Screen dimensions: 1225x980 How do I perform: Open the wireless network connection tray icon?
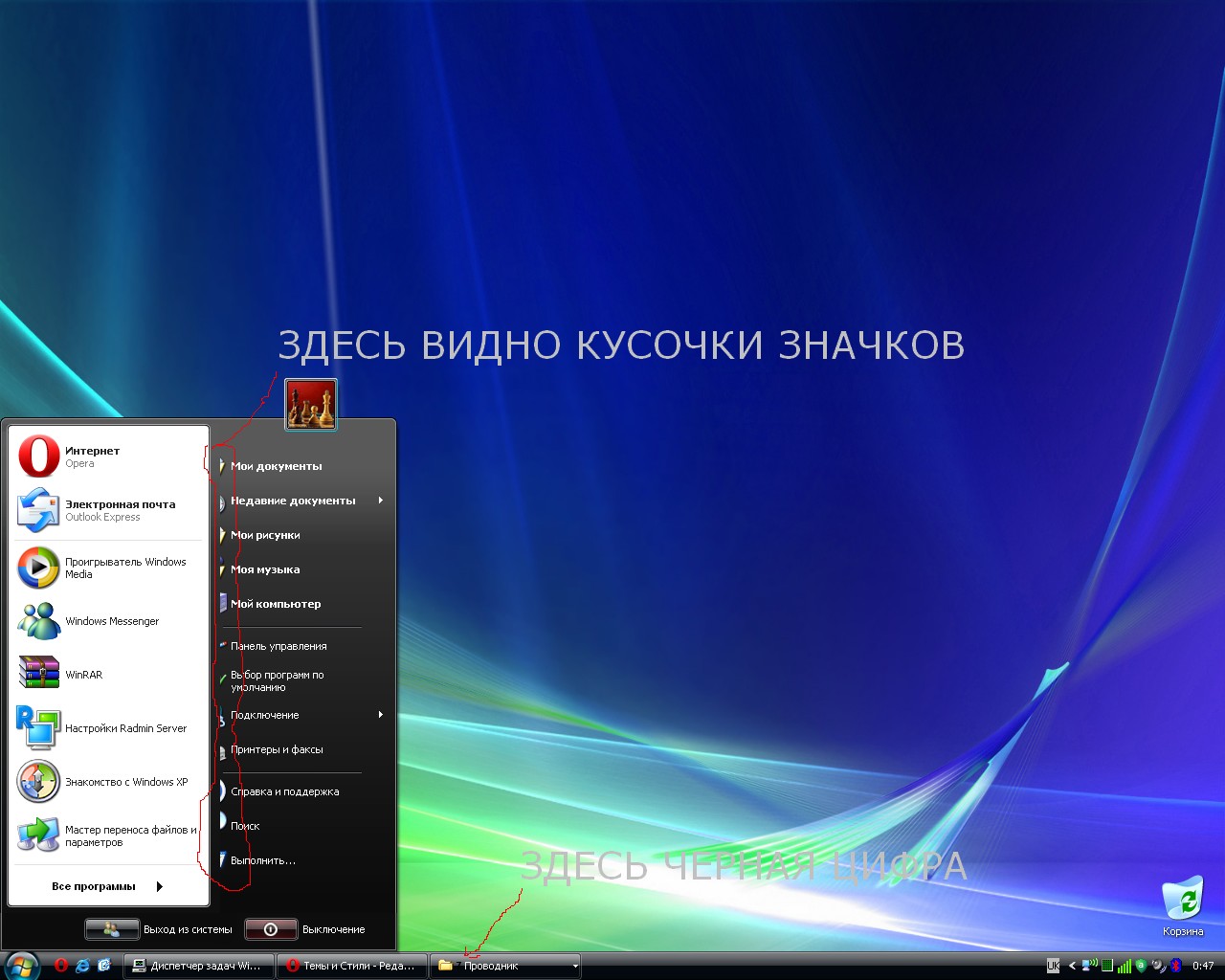click(1089, 966)
